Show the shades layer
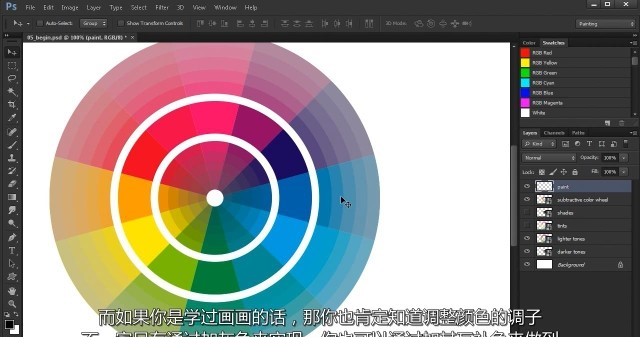640x360 pixels. (527, 213)
